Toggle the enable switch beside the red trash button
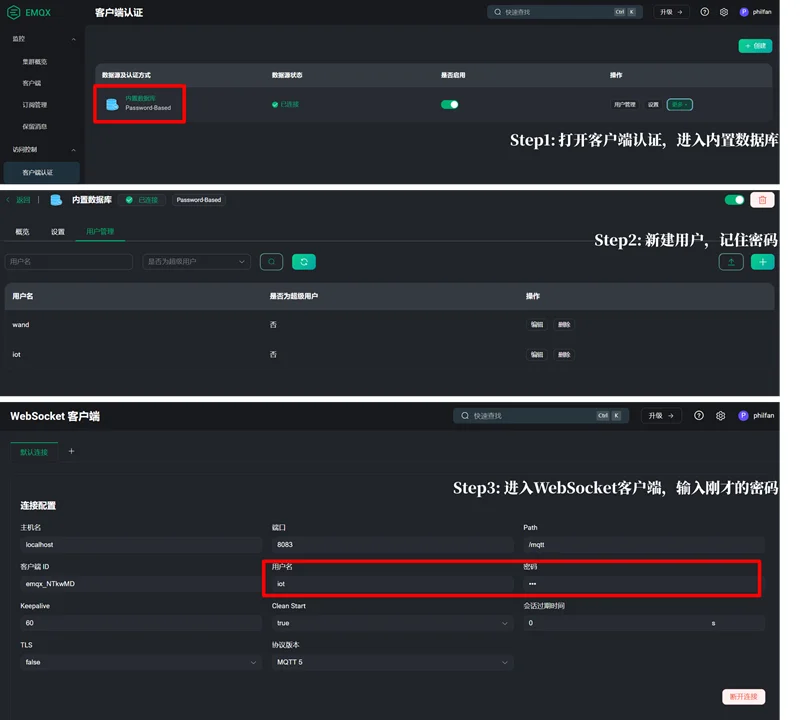Screen dimensions: 812x720 pos(735,200)
